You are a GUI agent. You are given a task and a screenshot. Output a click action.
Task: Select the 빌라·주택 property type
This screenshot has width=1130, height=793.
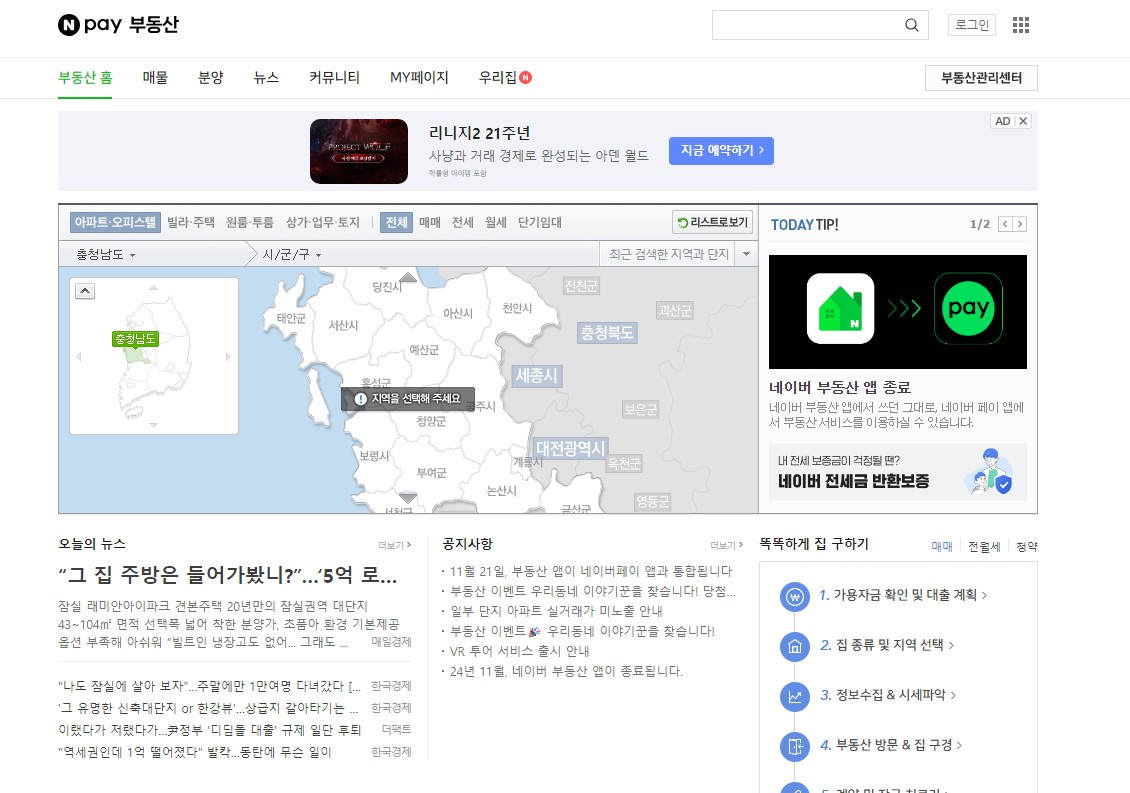[x=191, y=222]
